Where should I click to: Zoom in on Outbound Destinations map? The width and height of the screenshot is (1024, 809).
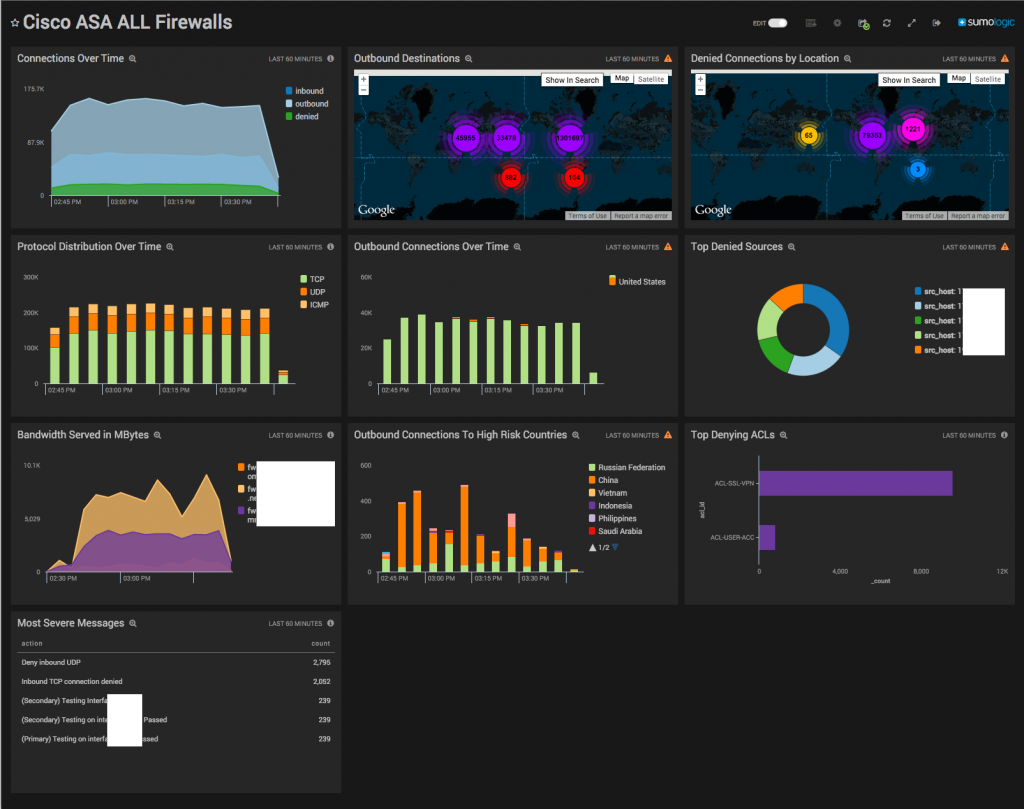click(364, 80)
